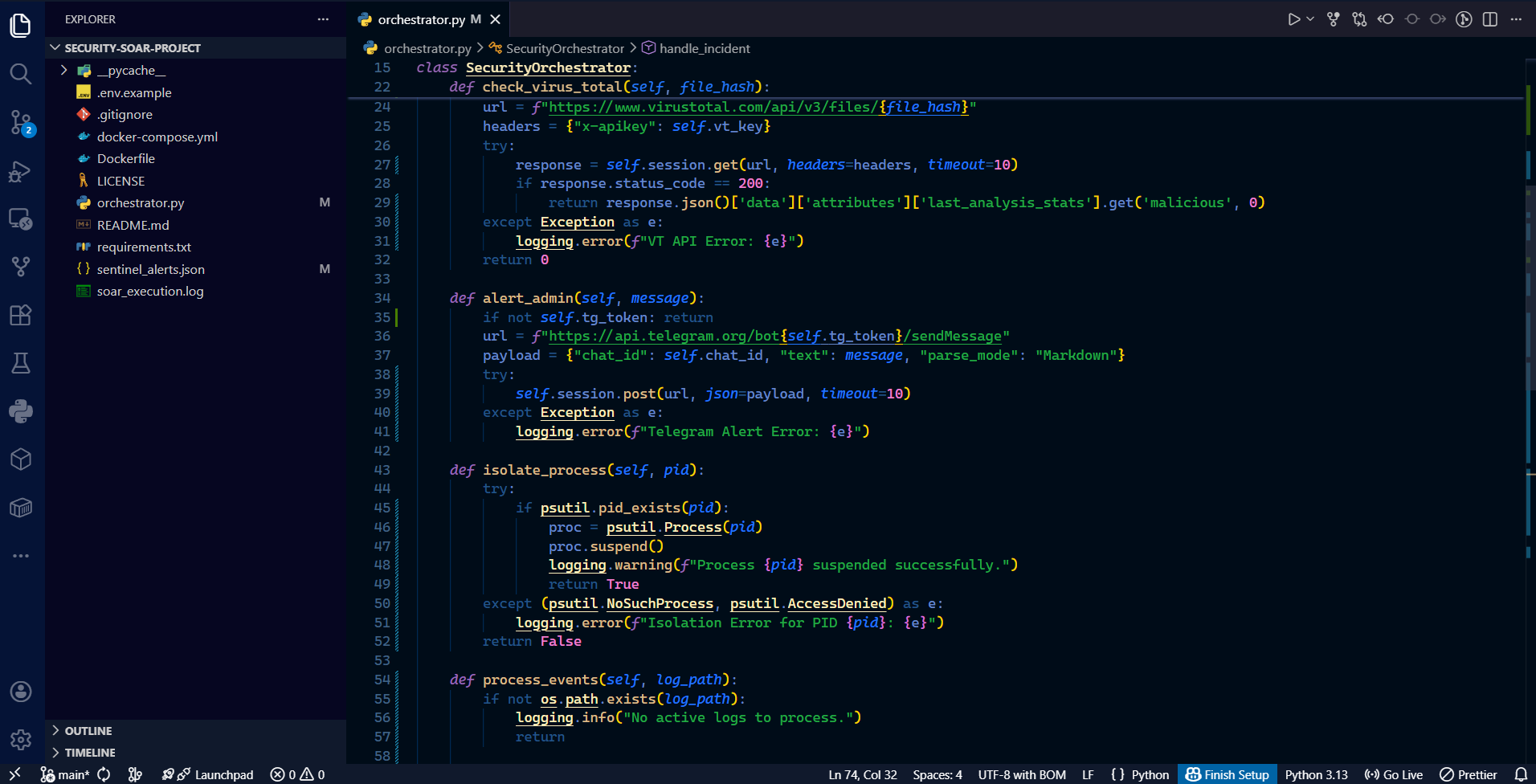
Task: Select the orchestrator.py editor tab
Action: click(x=421, y=19)
